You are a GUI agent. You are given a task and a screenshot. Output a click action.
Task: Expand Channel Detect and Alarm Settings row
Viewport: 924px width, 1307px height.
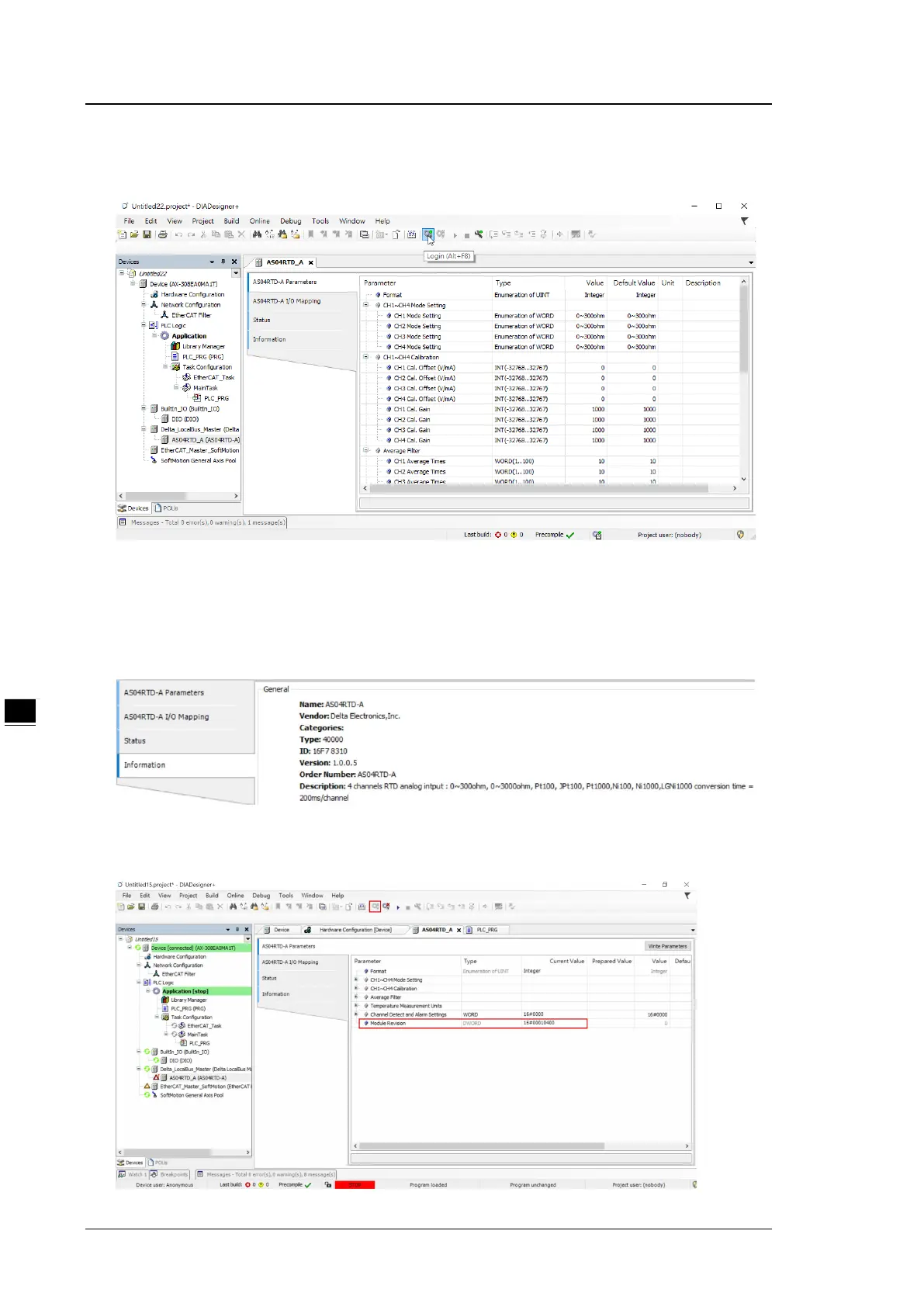coord(356,1014)
